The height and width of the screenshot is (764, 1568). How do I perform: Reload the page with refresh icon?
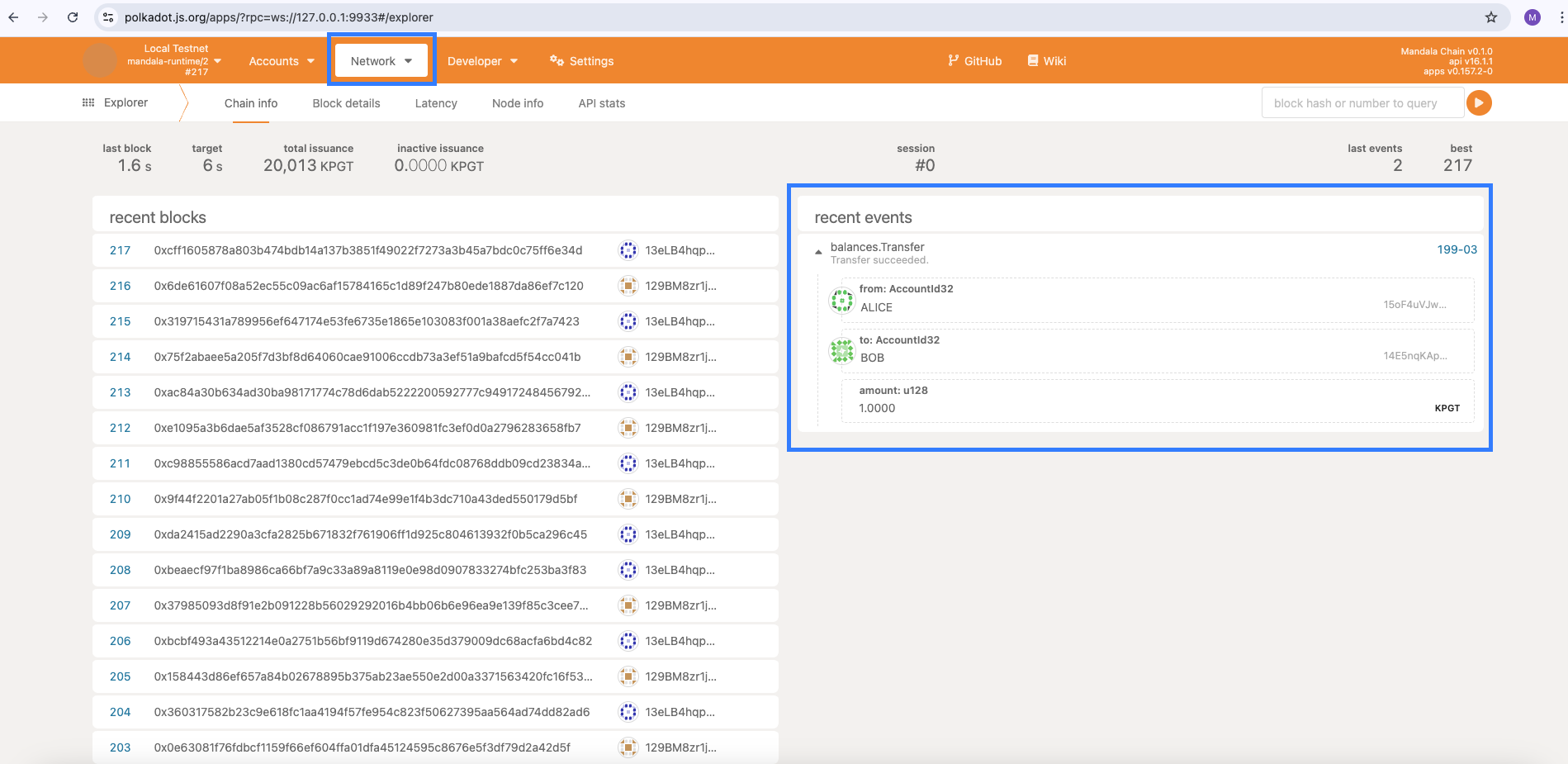tap(73, 17)
